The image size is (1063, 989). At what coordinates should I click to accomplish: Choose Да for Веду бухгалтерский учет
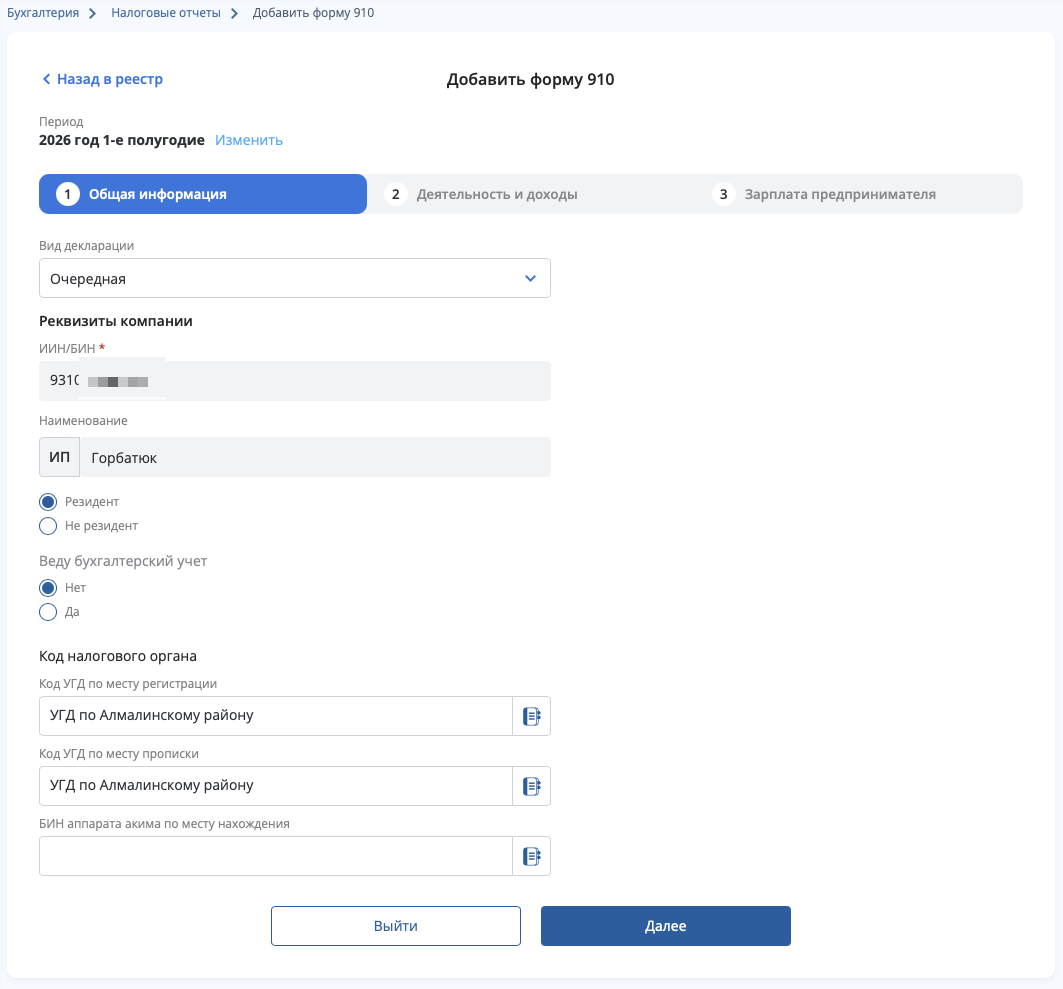[48, 612]
